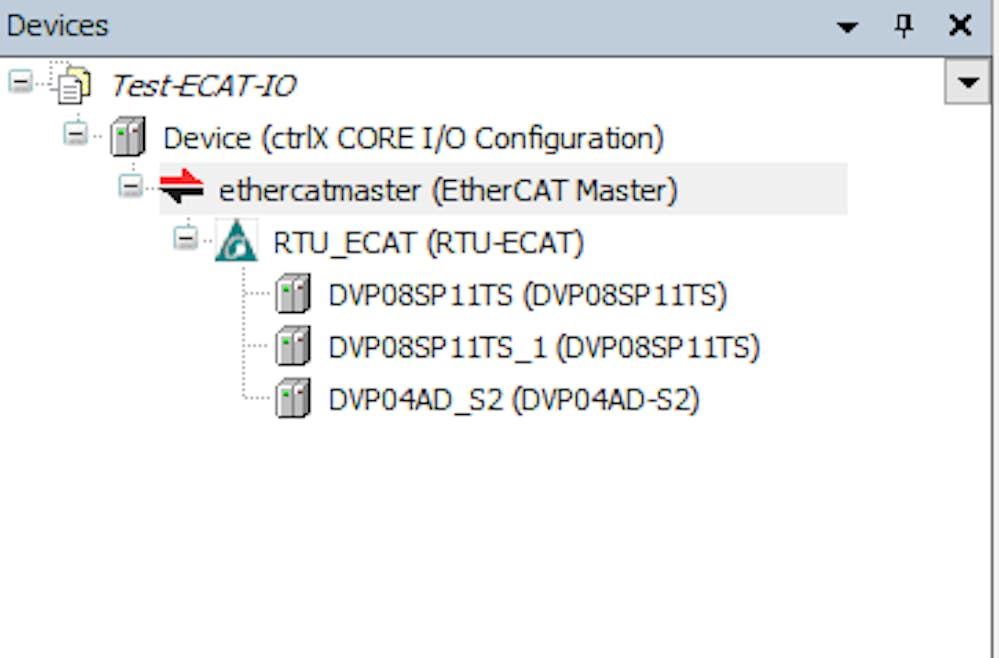Viewport: 999px width, 658px height.
Task: Click the Device controller icon
Action: pos(128,137)
